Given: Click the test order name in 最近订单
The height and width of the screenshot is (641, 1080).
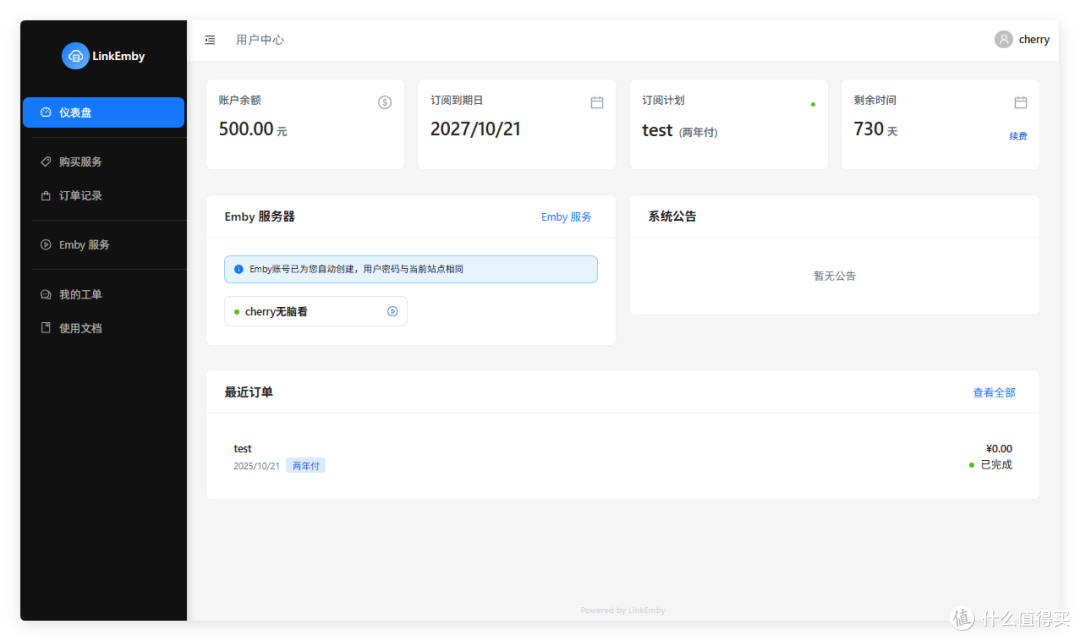Looking at the screenshot, I should (x=242, y=448).
